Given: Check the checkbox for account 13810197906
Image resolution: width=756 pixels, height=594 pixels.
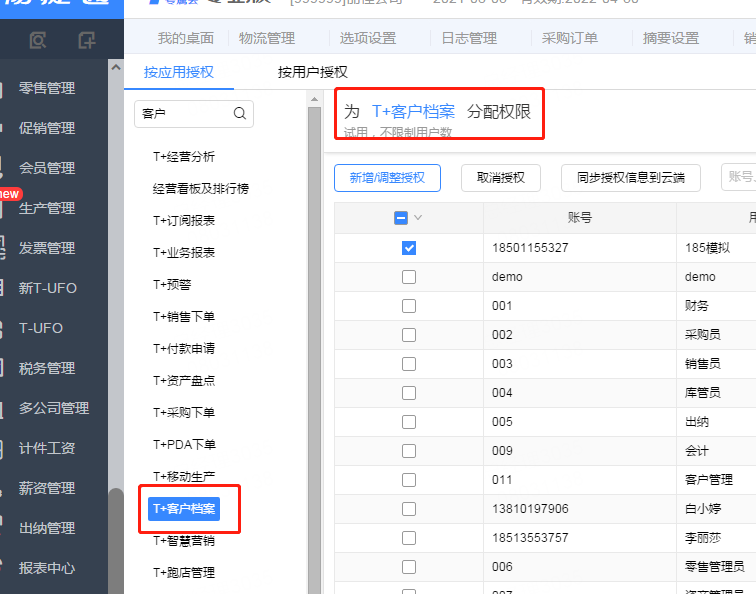Looking at the screenshot, I should tap(409, 509).
